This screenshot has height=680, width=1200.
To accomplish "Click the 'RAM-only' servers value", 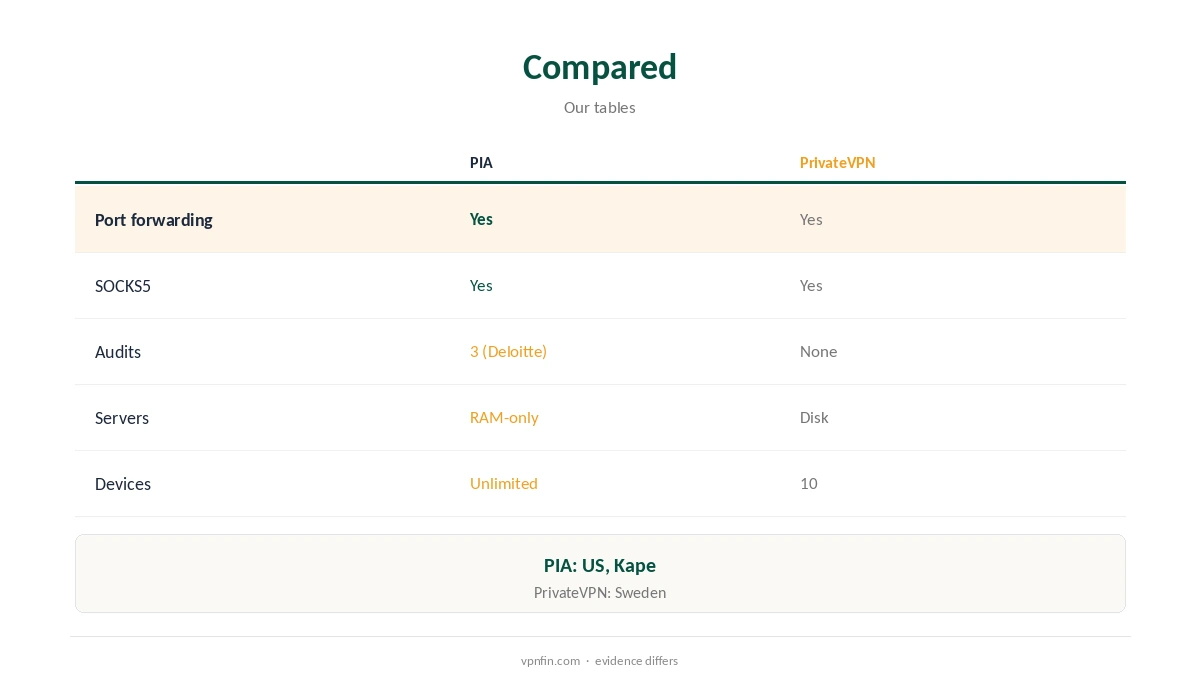I will 504,417.
